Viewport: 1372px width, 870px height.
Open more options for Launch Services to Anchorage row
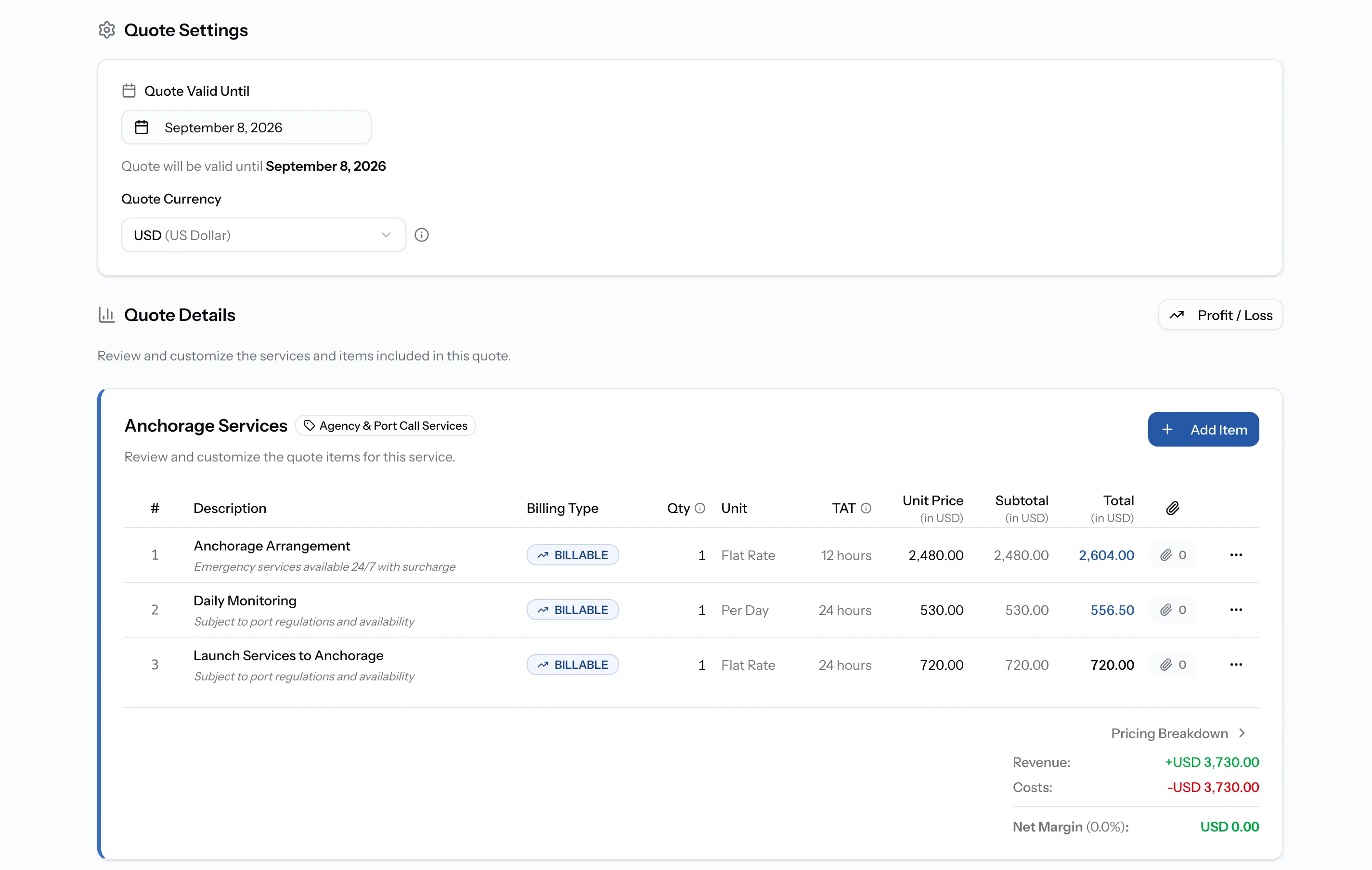coord(1236,665)
